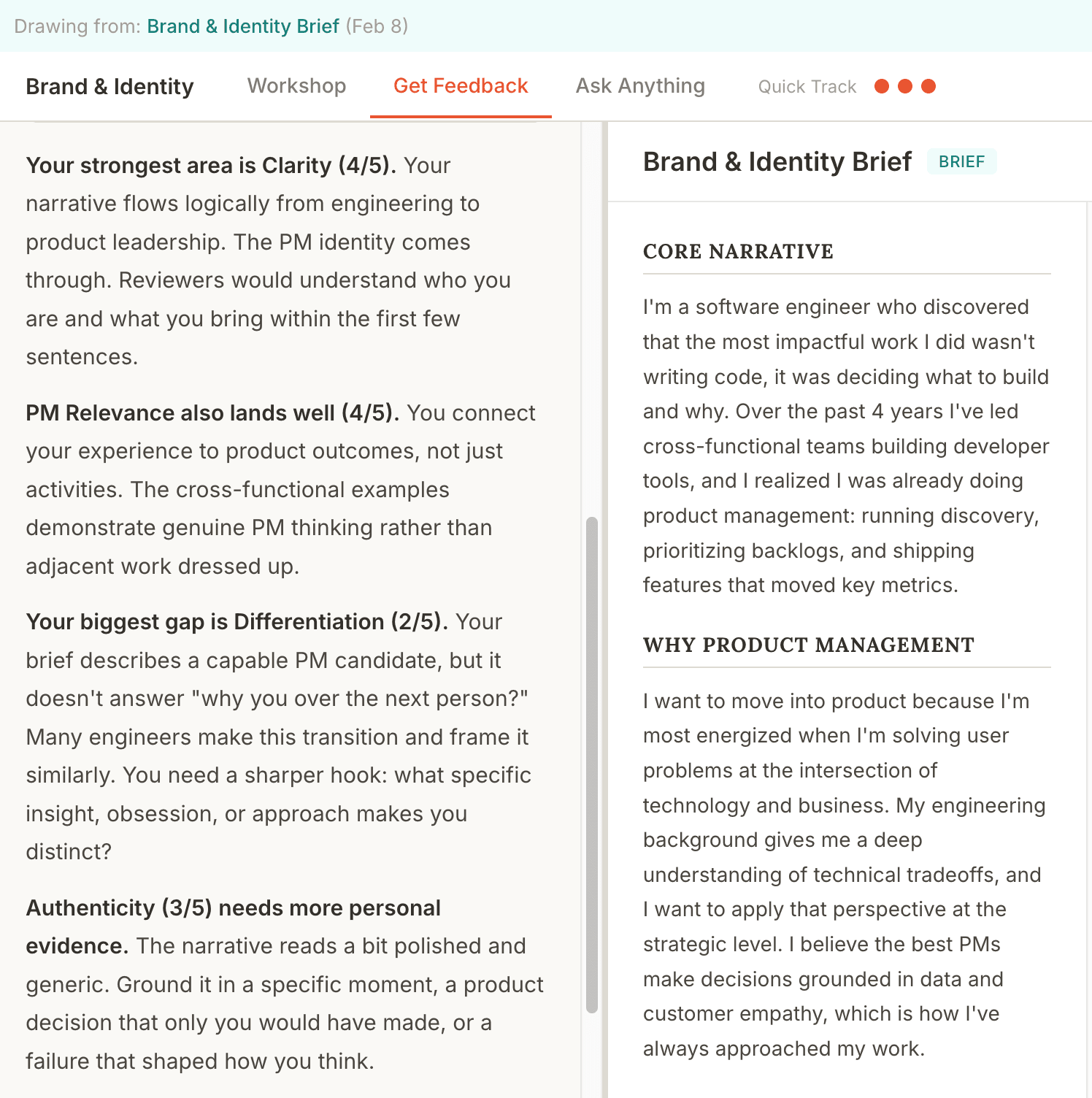The width and height of the screenshot is (1092, 1098).
Task: Click the WHY PRODUCT MANAGEMENT heading
Action: point(808,645)
